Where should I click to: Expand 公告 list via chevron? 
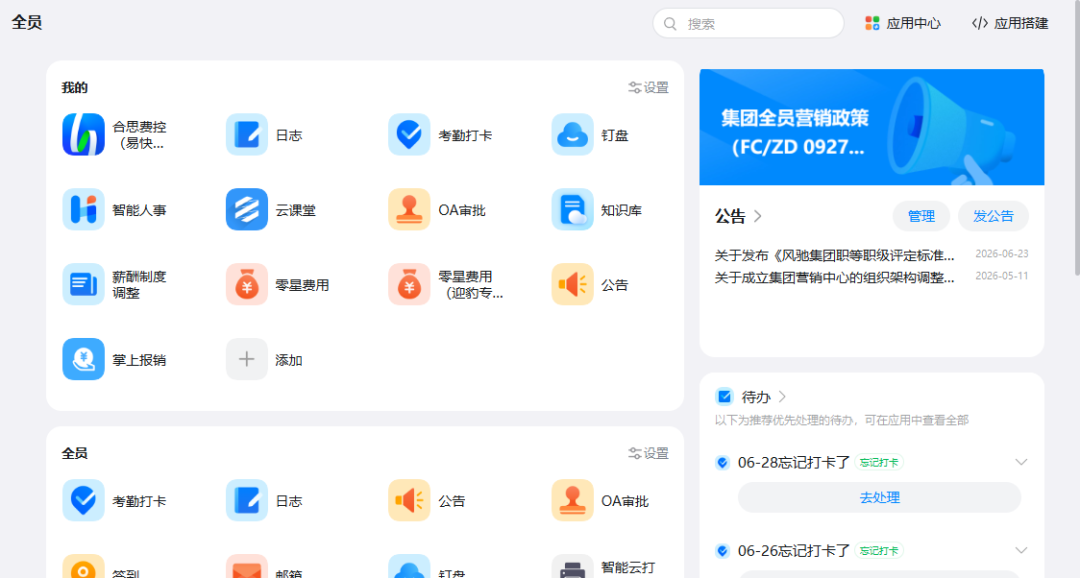coord(758,216)
